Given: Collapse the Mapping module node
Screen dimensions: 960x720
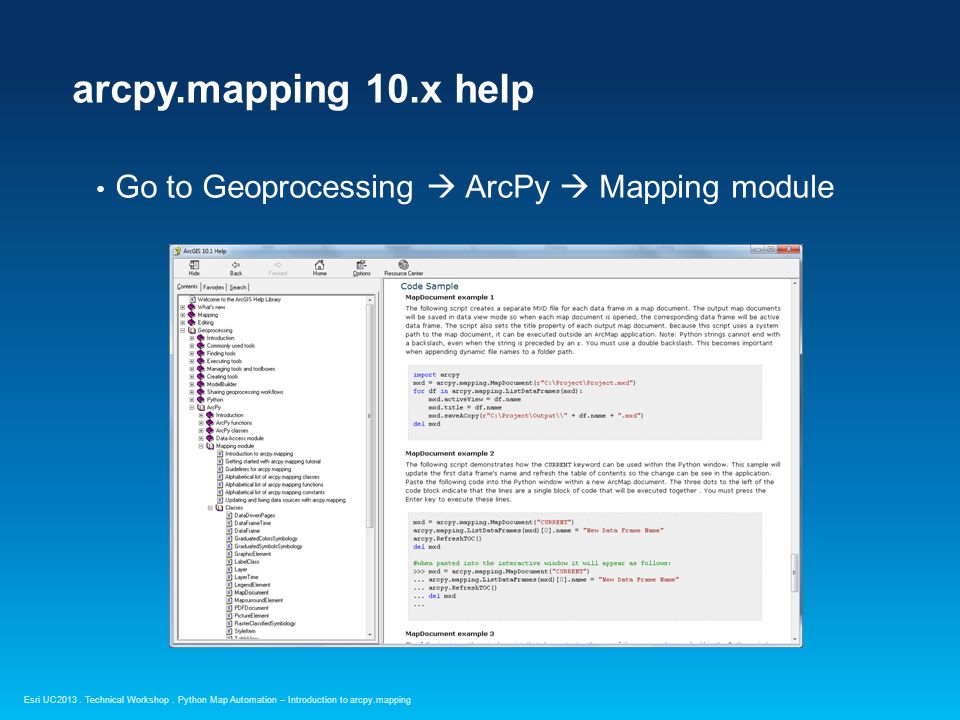Looking at the screenshot, I should (201, 446).
